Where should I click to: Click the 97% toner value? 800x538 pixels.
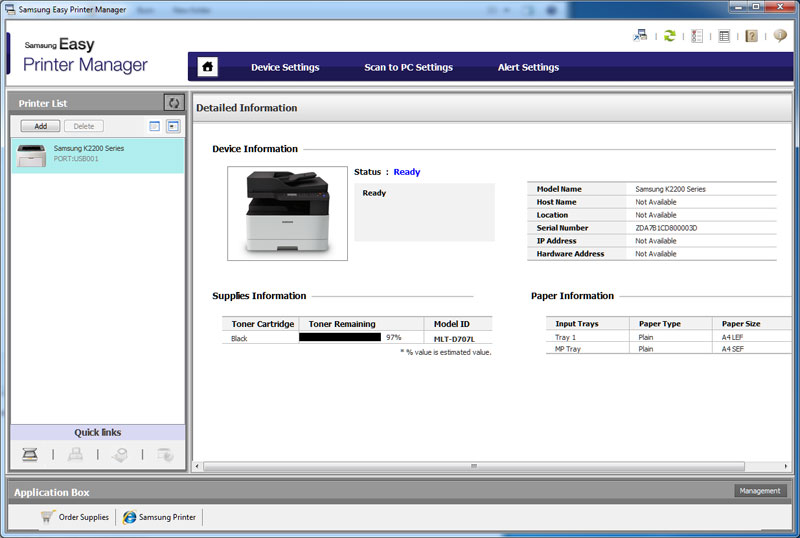[x=393, y=337]
